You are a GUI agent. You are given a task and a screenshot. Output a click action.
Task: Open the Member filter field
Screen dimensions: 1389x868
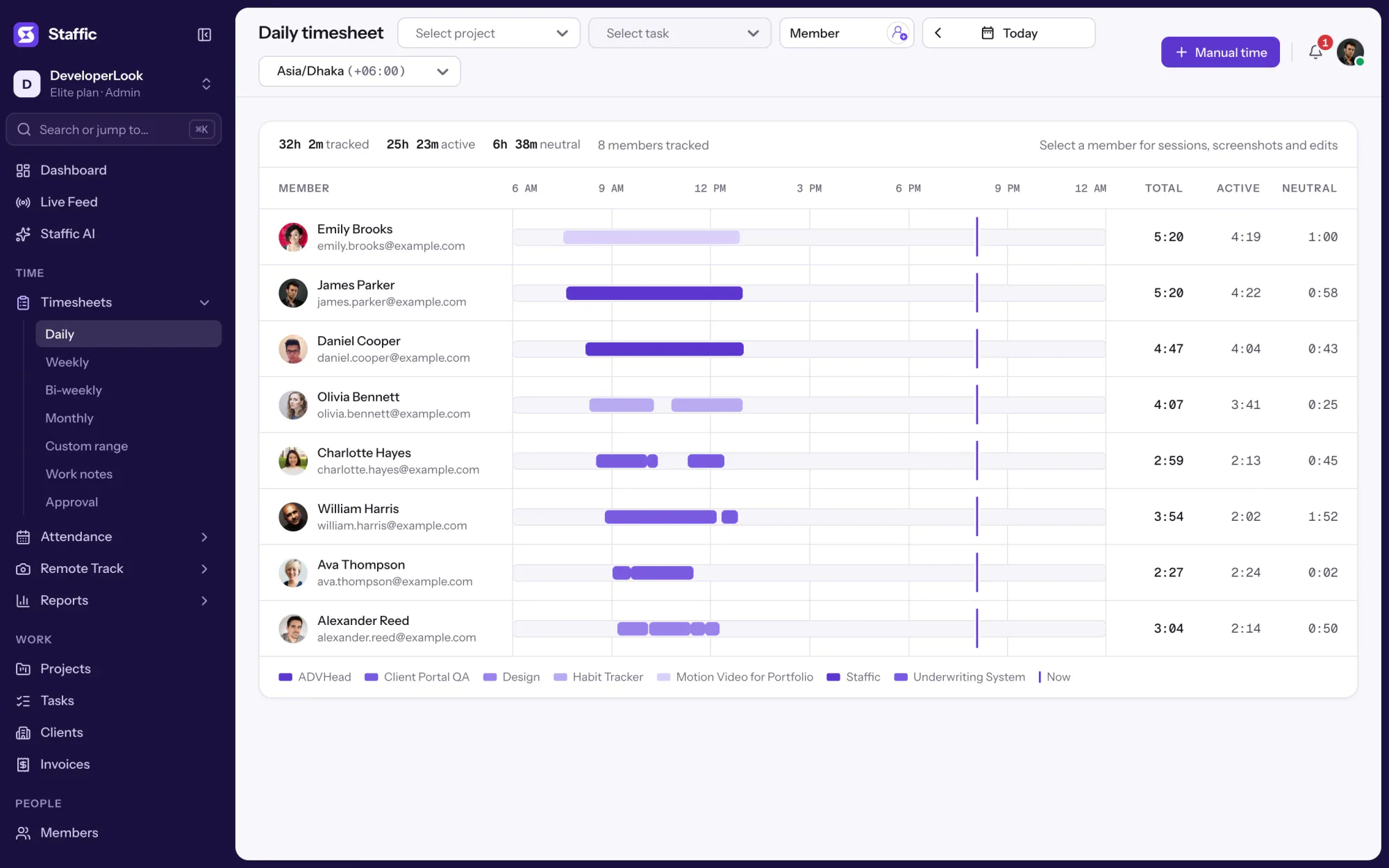coord(847,33)
